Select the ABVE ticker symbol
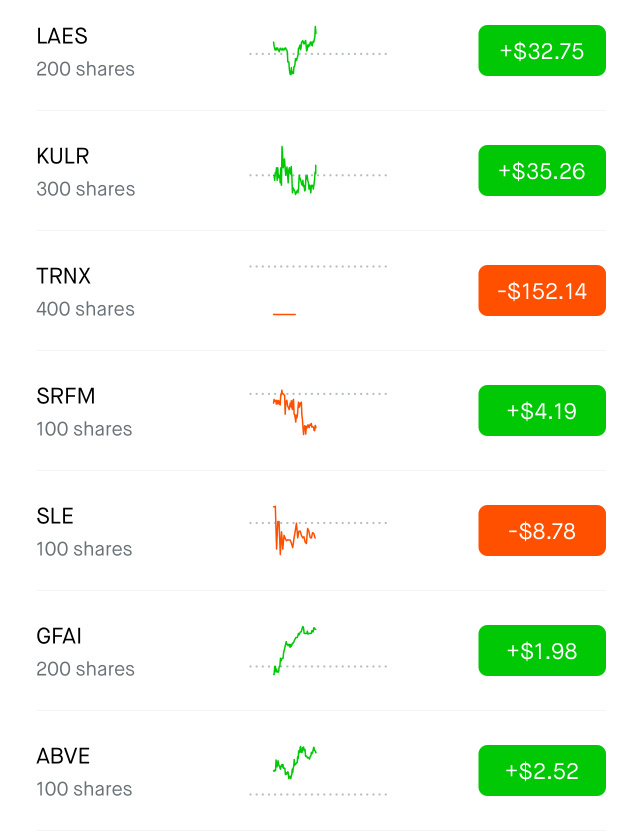 pyautogui.click(x=63, y=756)
